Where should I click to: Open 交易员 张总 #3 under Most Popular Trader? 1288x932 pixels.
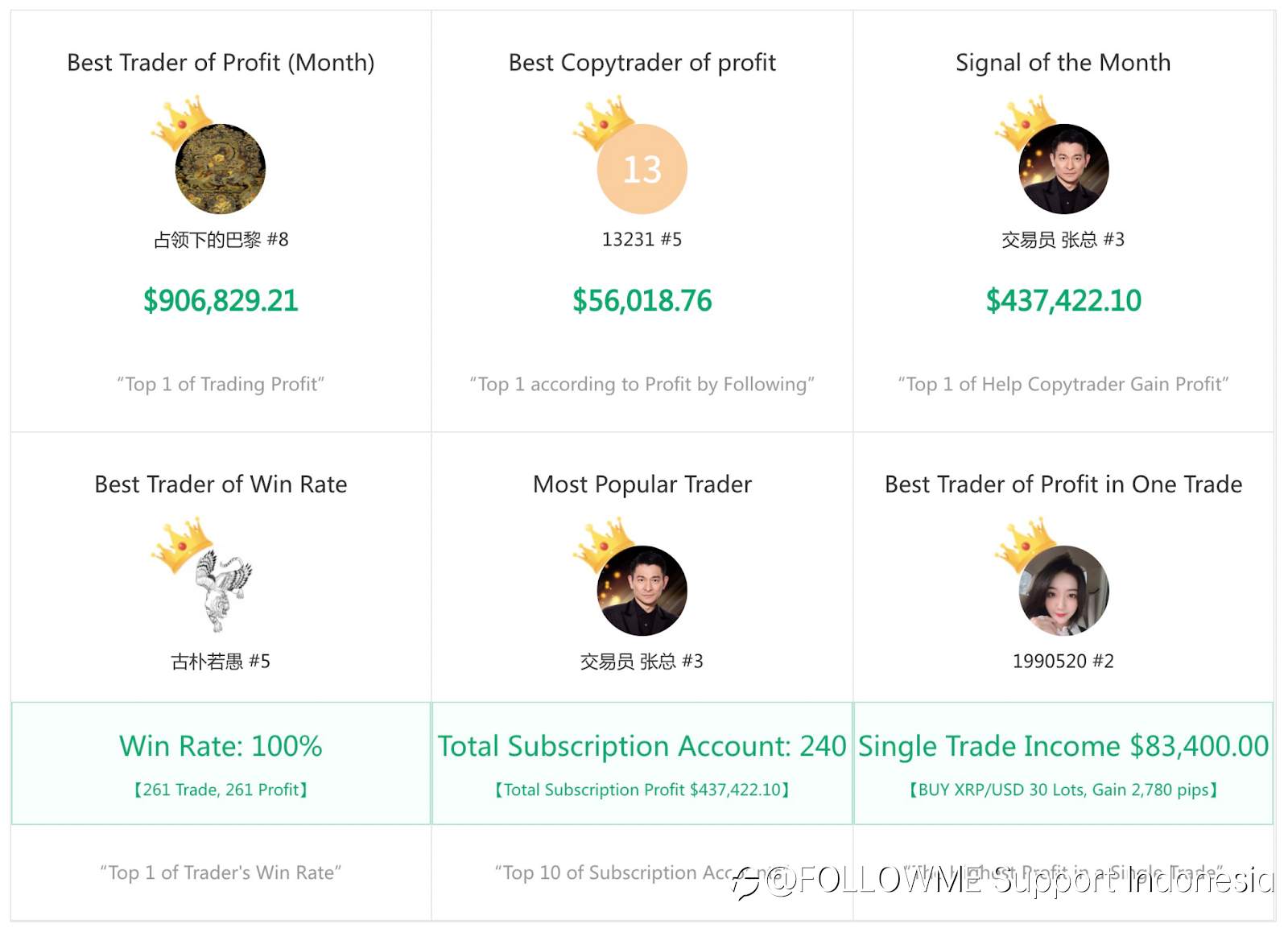tap(642, 661)
